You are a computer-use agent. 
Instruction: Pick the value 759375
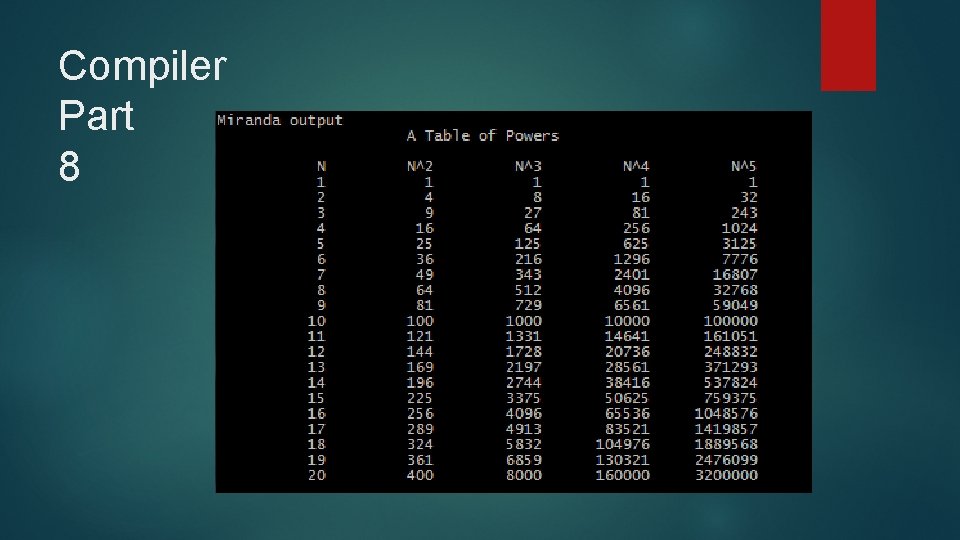pos(730,398)
